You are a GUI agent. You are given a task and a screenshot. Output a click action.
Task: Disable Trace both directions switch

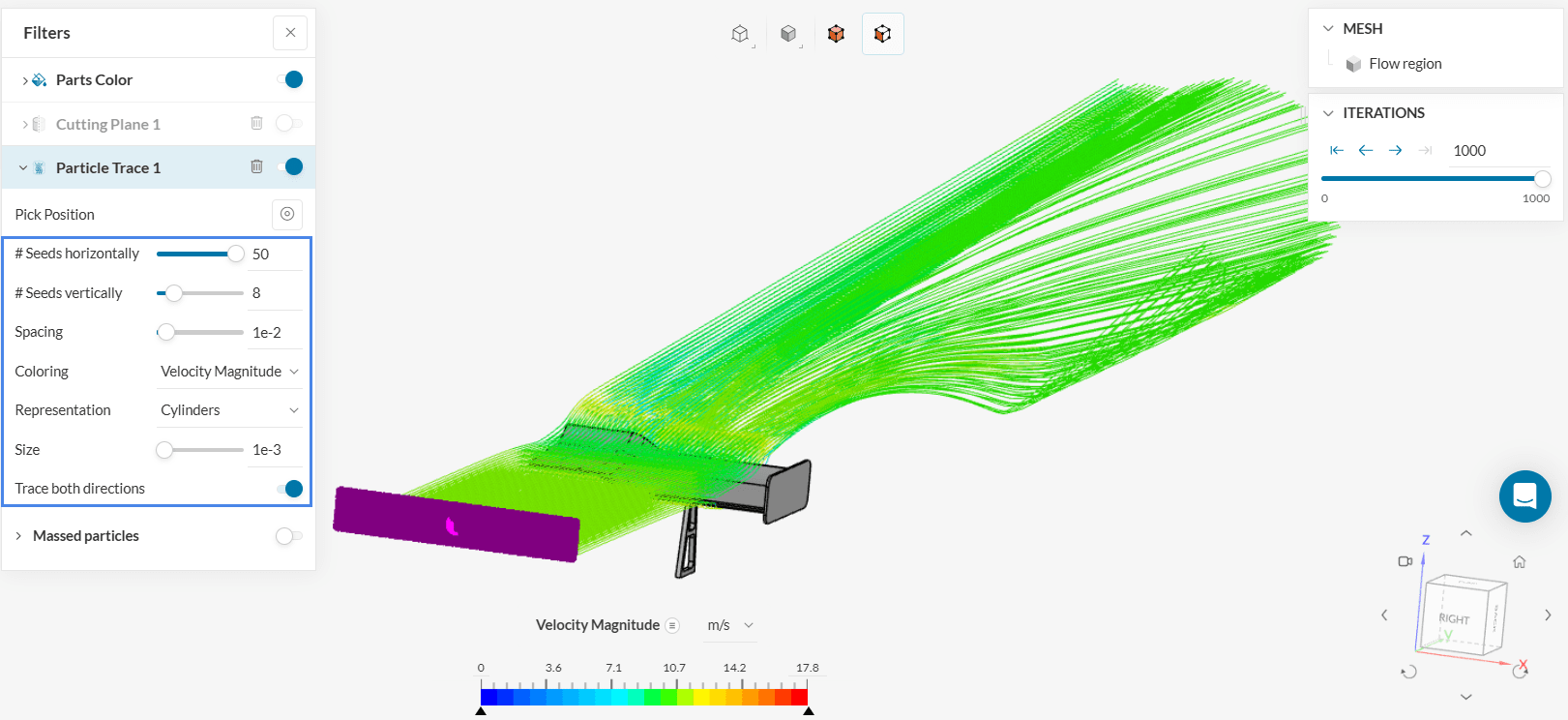pyautogui.click(x=289, y=489)
